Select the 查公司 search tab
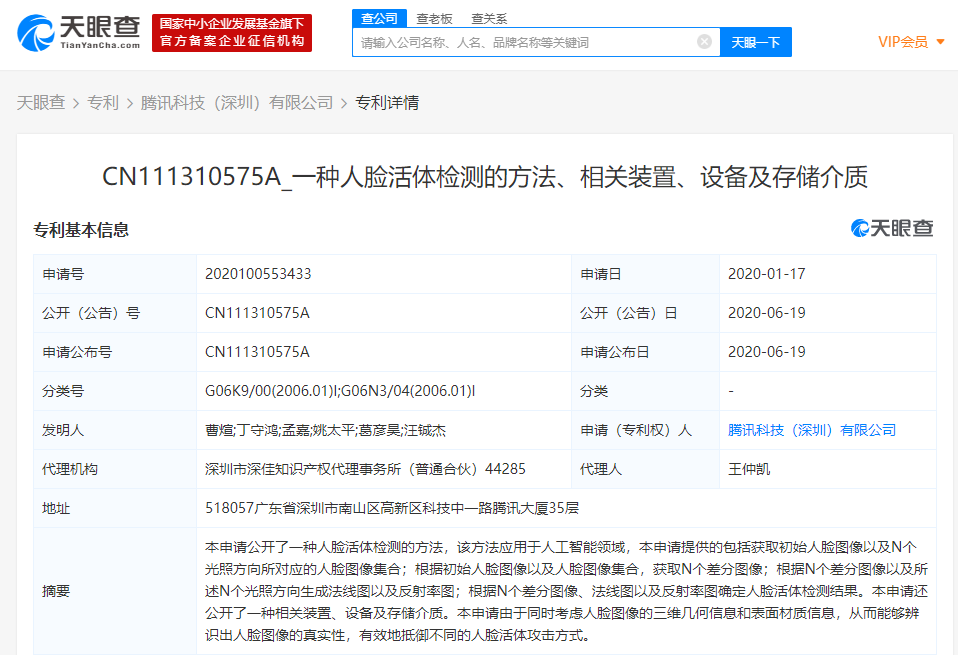 coord(379,18)
